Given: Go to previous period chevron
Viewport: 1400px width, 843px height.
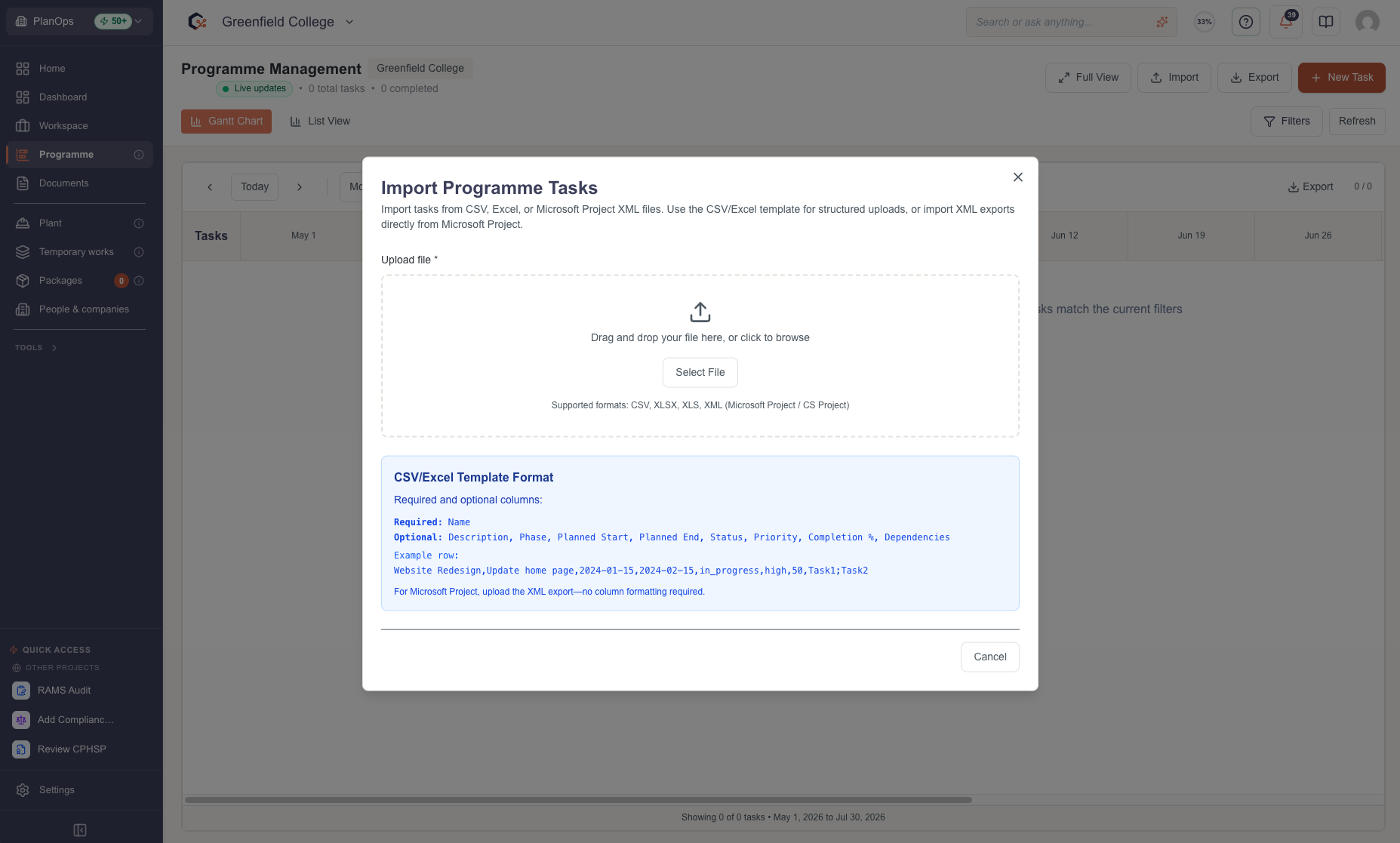Looking at the screenshot, I should pos(210,187).
